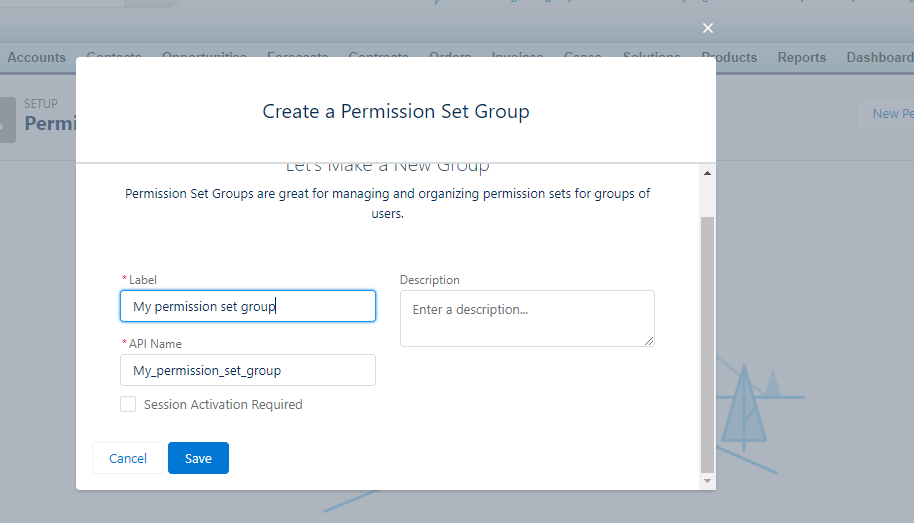Click the dialog scrollbar up arrow
Screen dimensions: 914x523
[x=708, y=174]
